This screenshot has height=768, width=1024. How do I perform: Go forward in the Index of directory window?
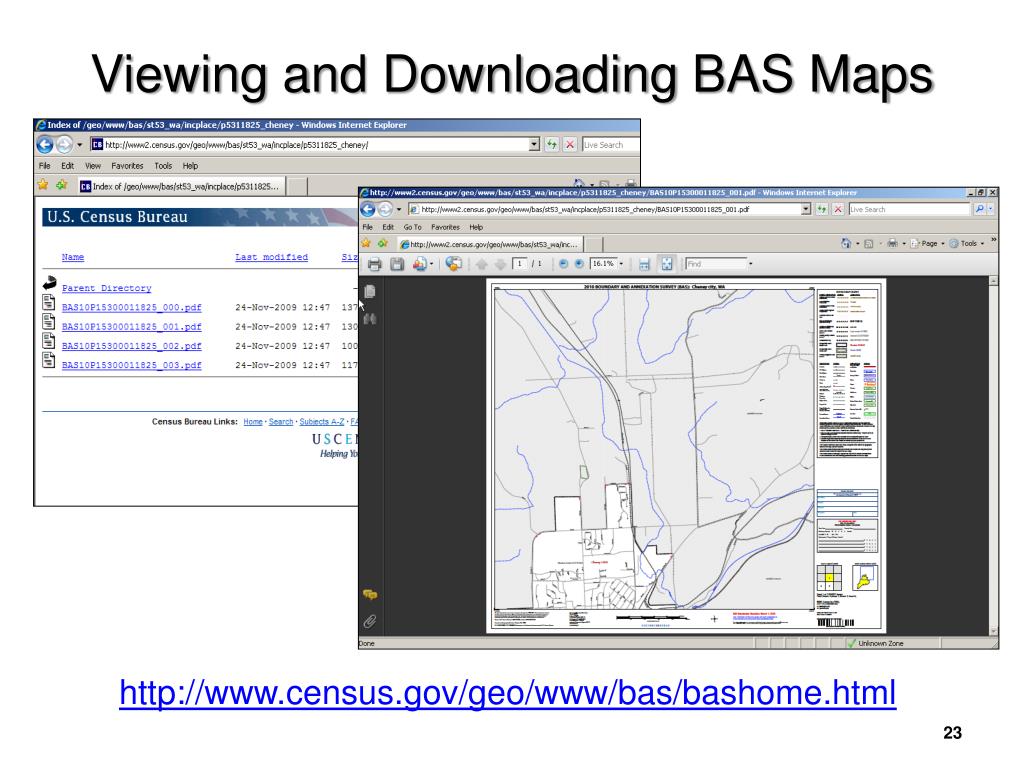click(64, 144)
